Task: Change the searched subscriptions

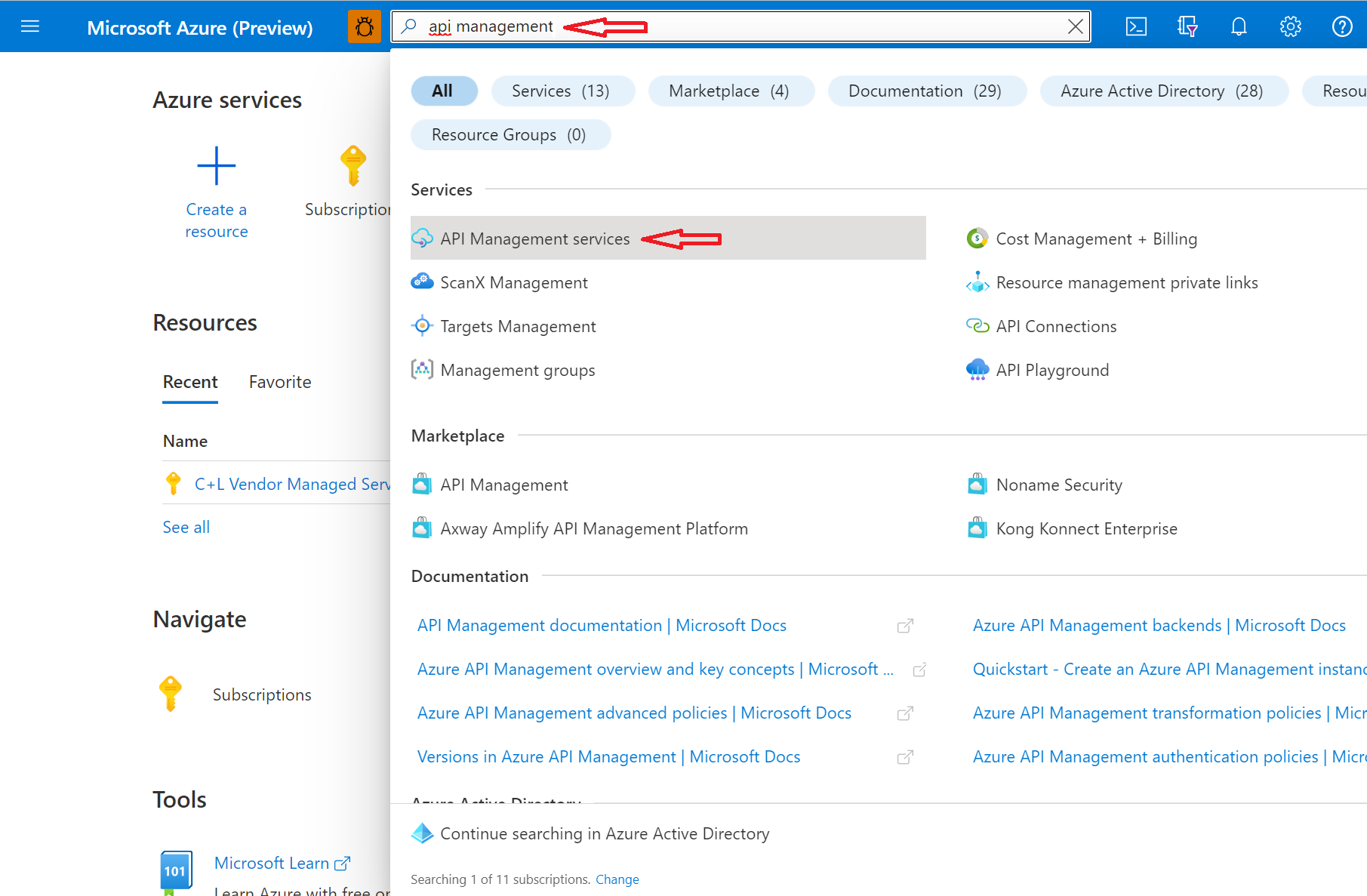Action: (617, 879)
